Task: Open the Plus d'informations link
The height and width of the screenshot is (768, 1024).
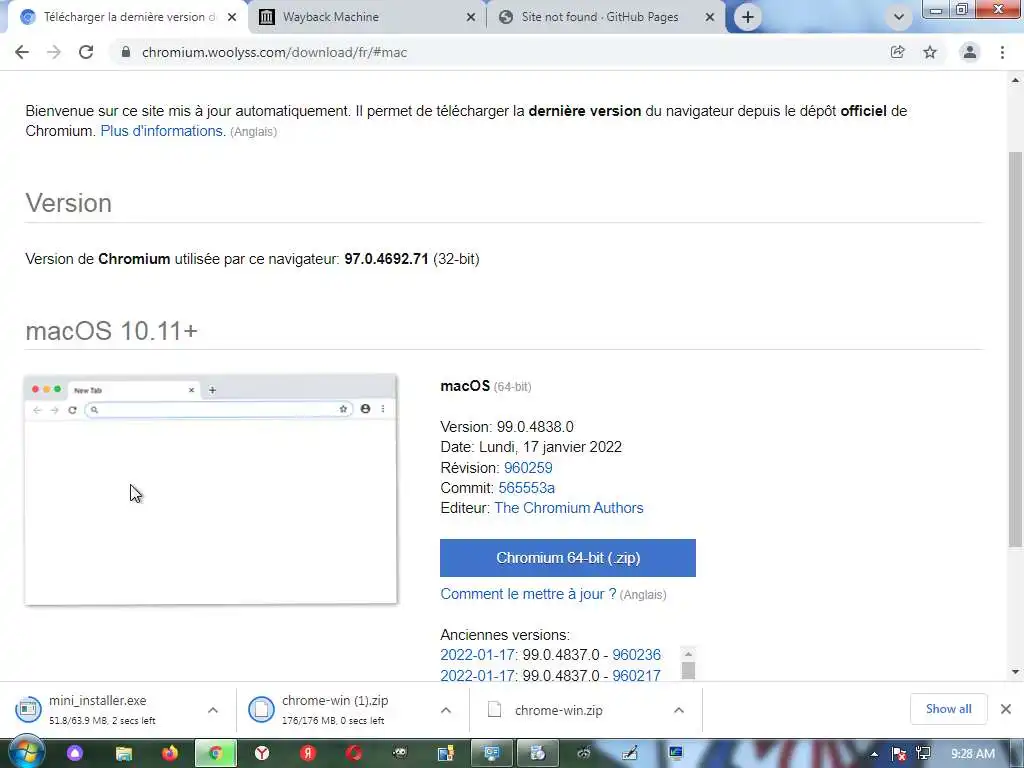Action: (x=163, y=131)
